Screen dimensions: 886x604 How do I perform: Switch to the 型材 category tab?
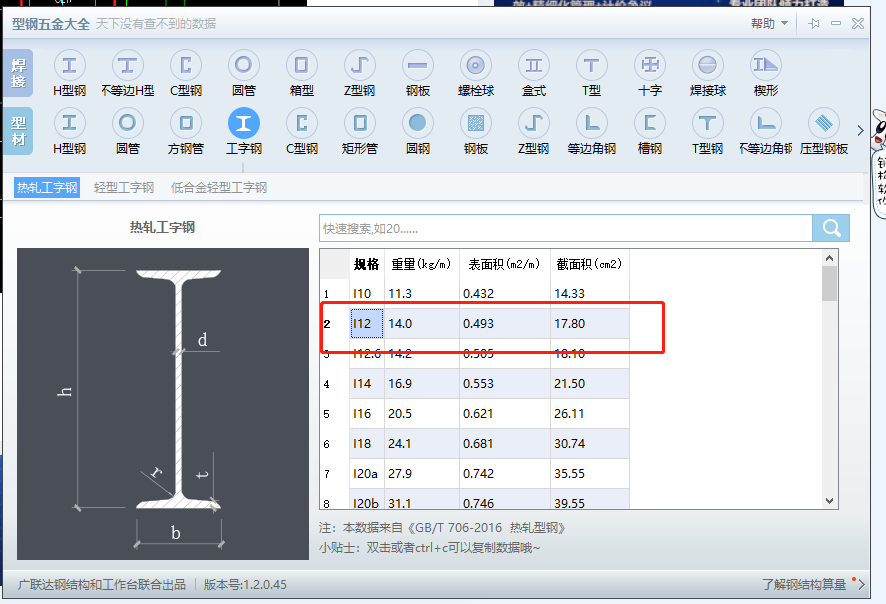18,131
